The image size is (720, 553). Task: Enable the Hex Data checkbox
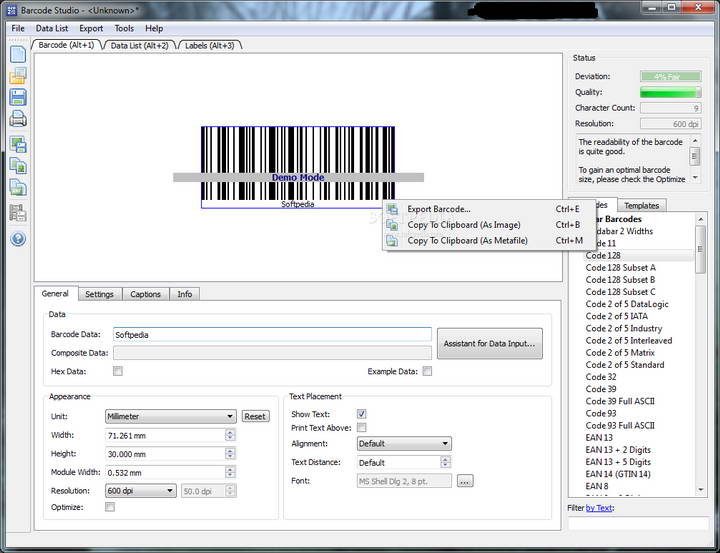coord(118,371)
